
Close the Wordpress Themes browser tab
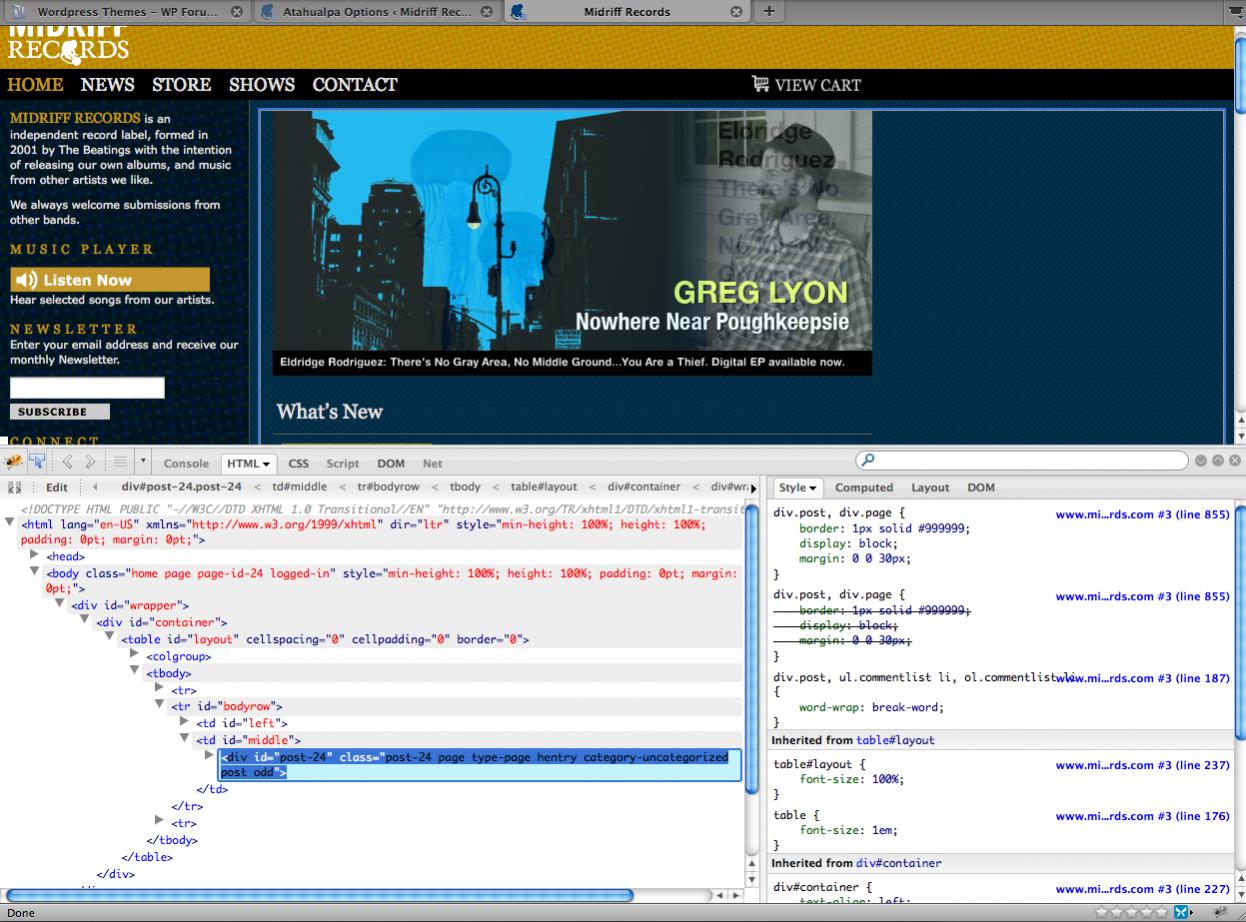pyautogui.click(x=236, y=12)
